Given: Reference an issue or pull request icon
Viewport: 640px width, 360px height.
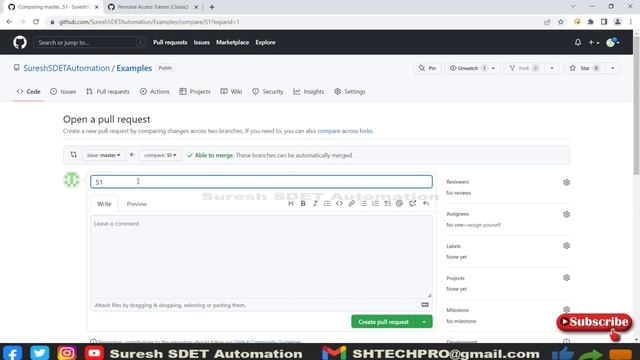Looking at the screenshot, I should click(413, 203).
